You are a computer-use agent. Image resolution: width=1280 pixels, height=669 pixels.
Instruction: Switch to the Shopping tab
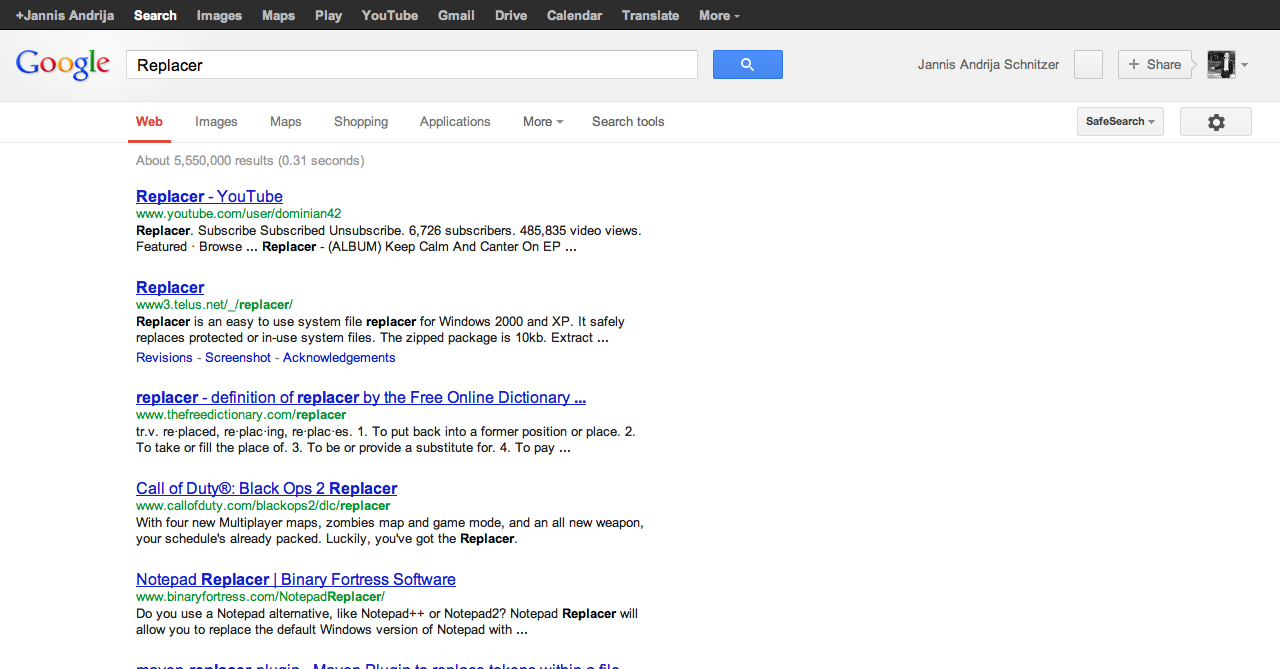coord(361,122)
